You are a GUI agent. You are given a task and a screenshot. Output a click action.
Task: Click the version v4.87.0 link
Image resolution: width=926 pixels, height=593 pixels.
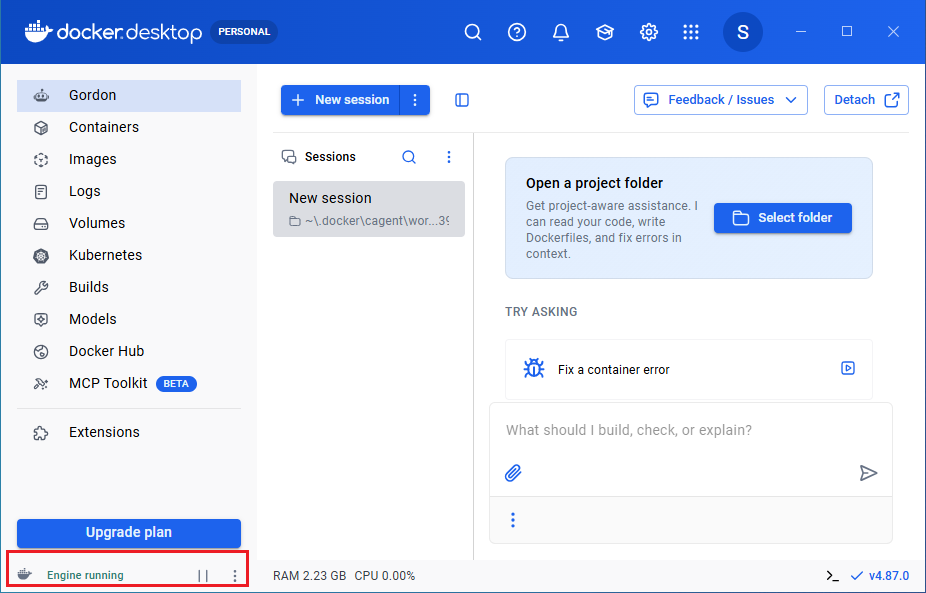coord(880,575)
